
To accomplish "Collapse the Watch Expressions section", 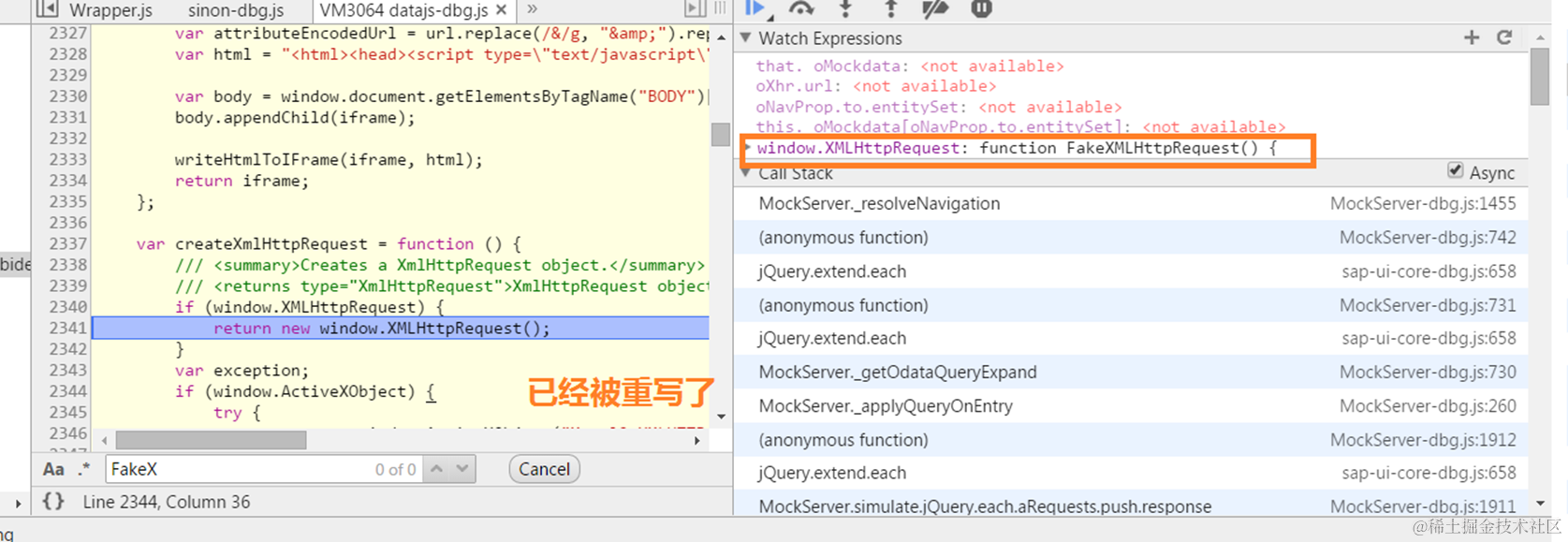I will [x=746, y=38].
